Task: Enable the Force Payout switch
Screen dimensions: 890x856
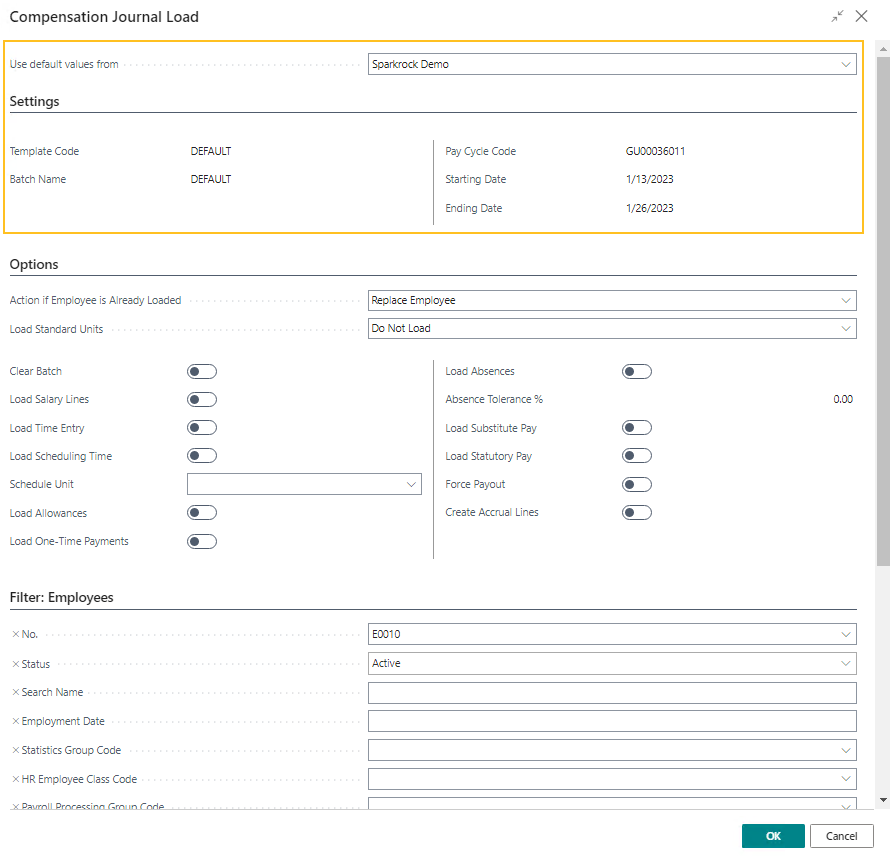Action: coord(636,484)
